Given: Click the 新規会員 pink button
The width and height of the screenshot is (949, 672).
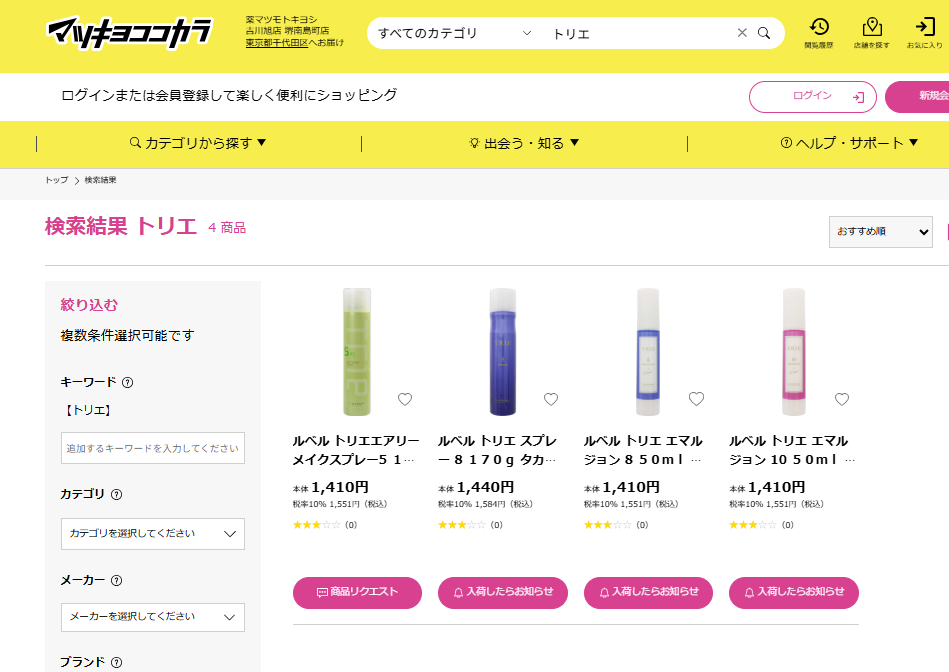Looking at the screenshot, I should 918,97.
